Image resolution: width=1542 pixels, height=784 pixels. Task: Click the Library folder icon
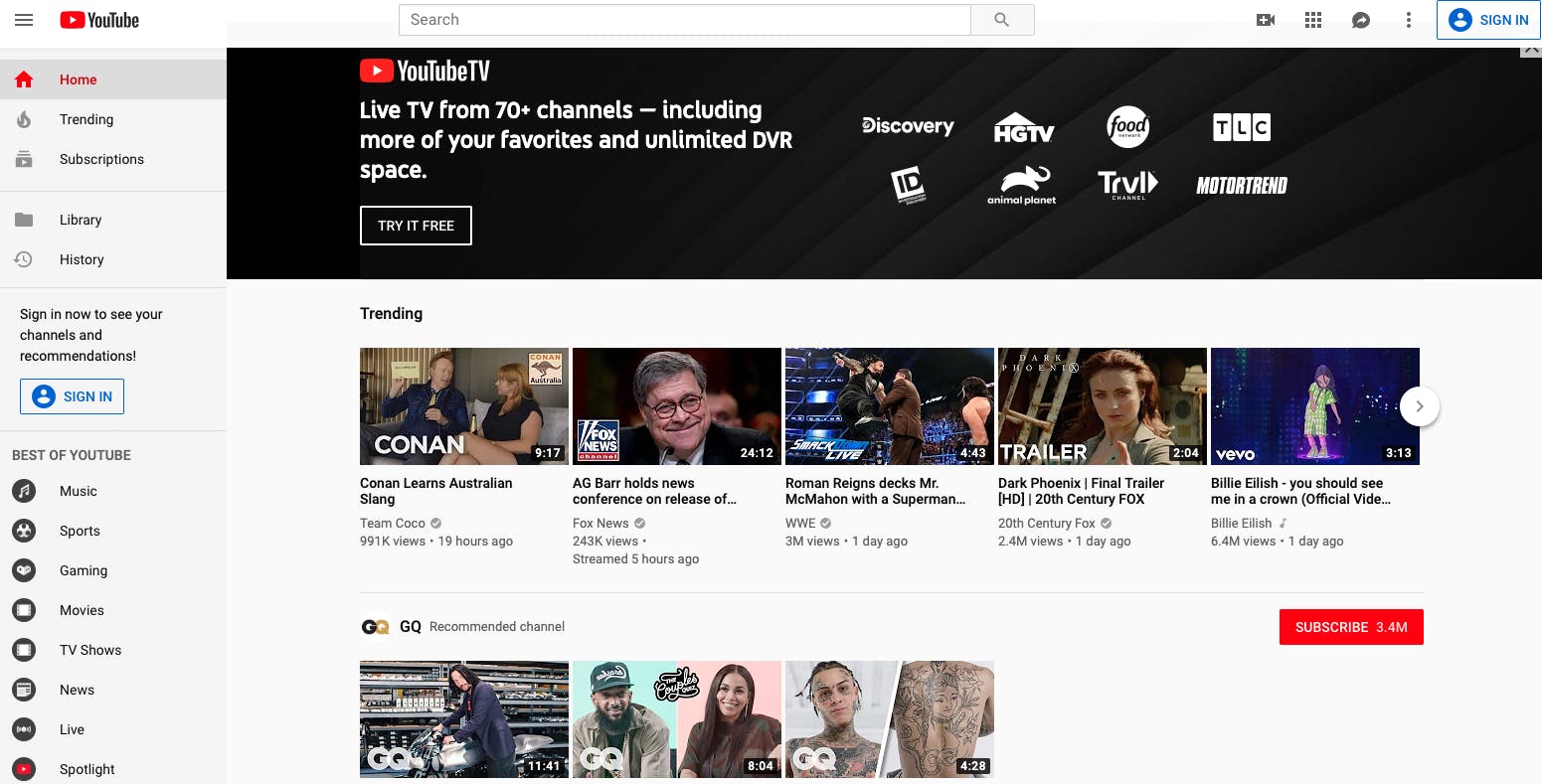tap(24, 220)
